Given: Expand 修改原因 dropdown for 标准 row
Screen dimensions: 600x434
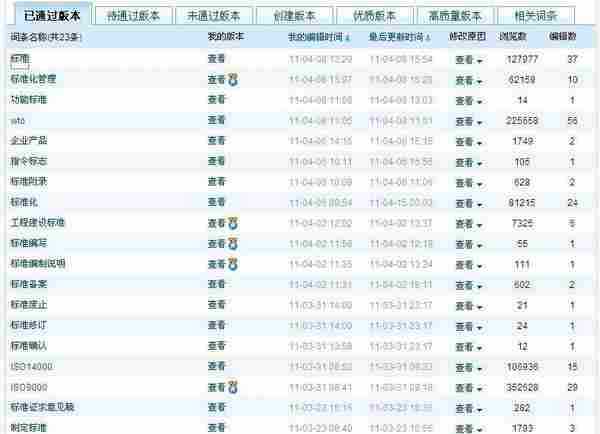Looking at the screenshot, I should pyautogui.click(x=468, y=59).
